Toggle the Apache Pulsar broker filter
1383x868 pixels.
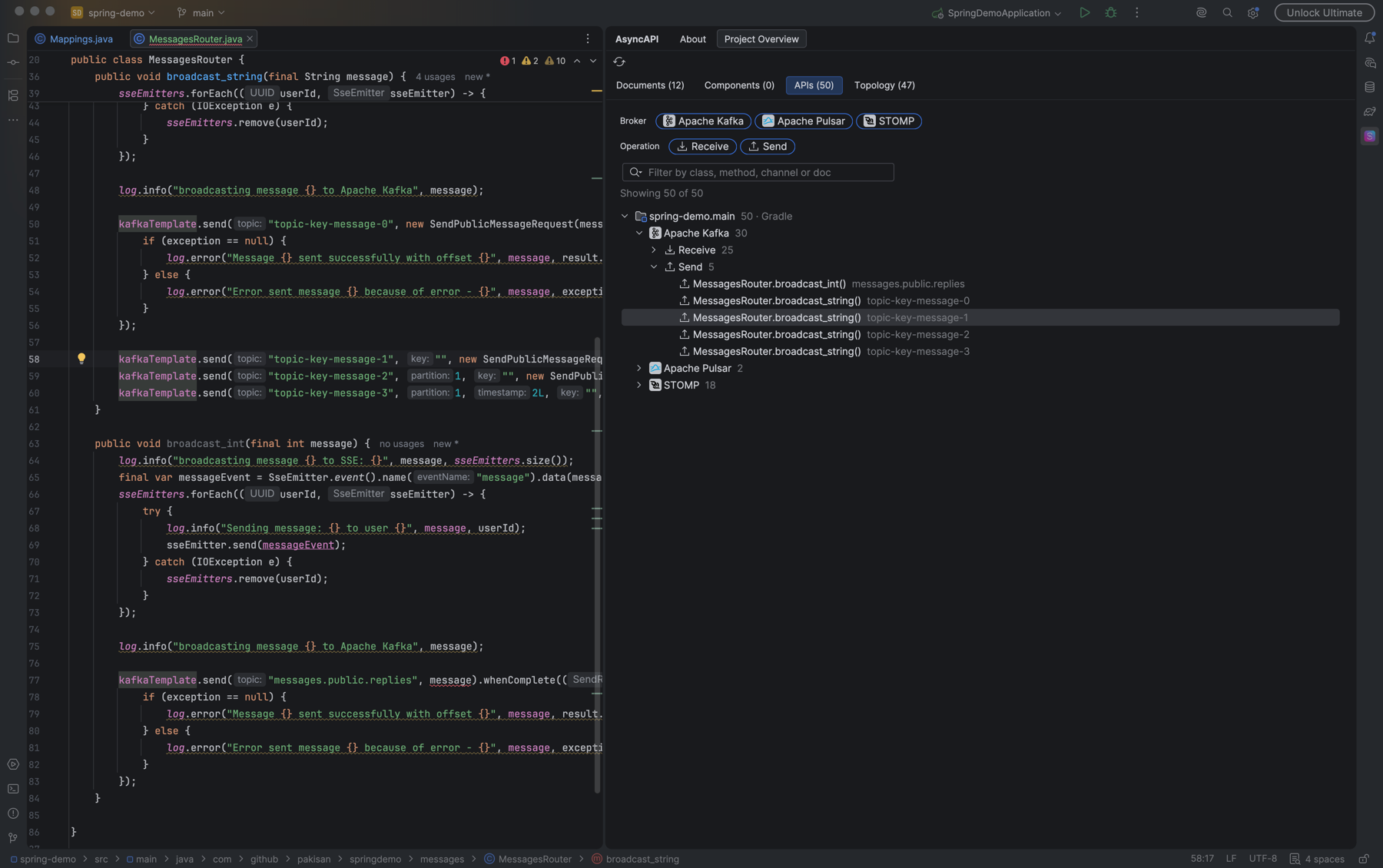[x=804, y=121]
